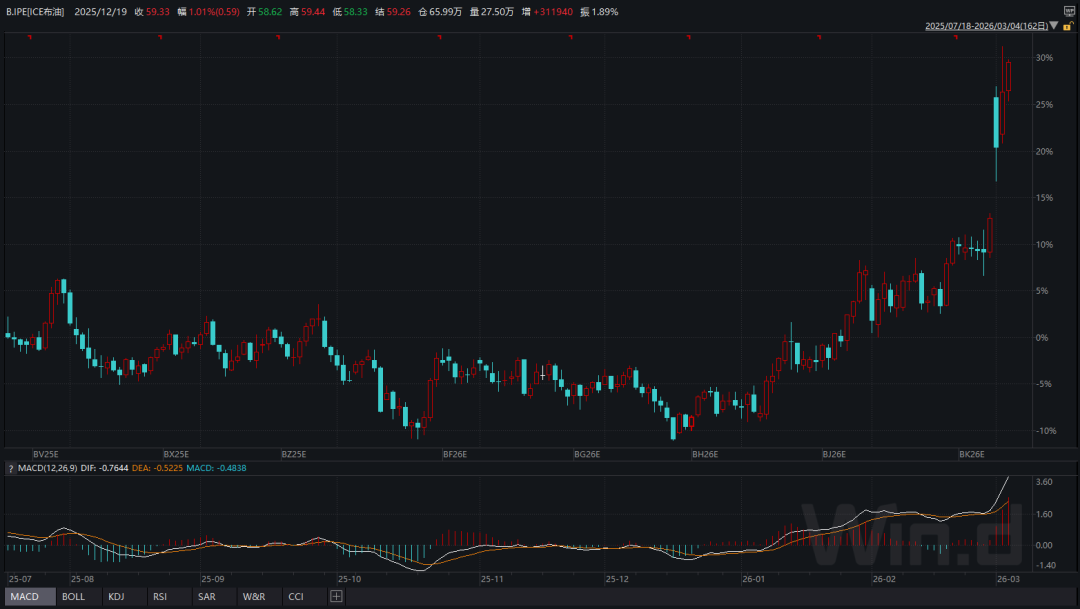Switch to the BOLL indicator tab

[73, 597]
